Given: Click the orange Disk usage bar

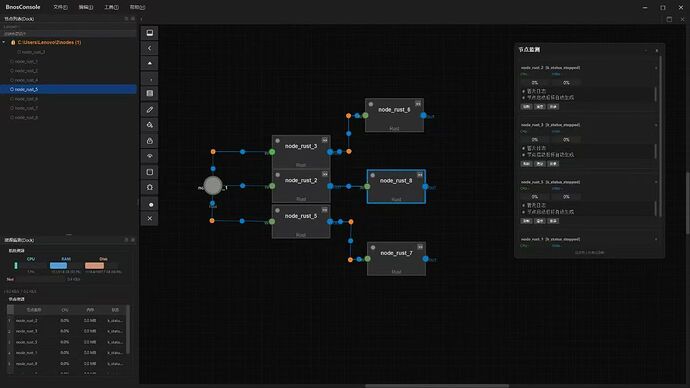Looking at the screenshot, I should click(x=95, y=265).
